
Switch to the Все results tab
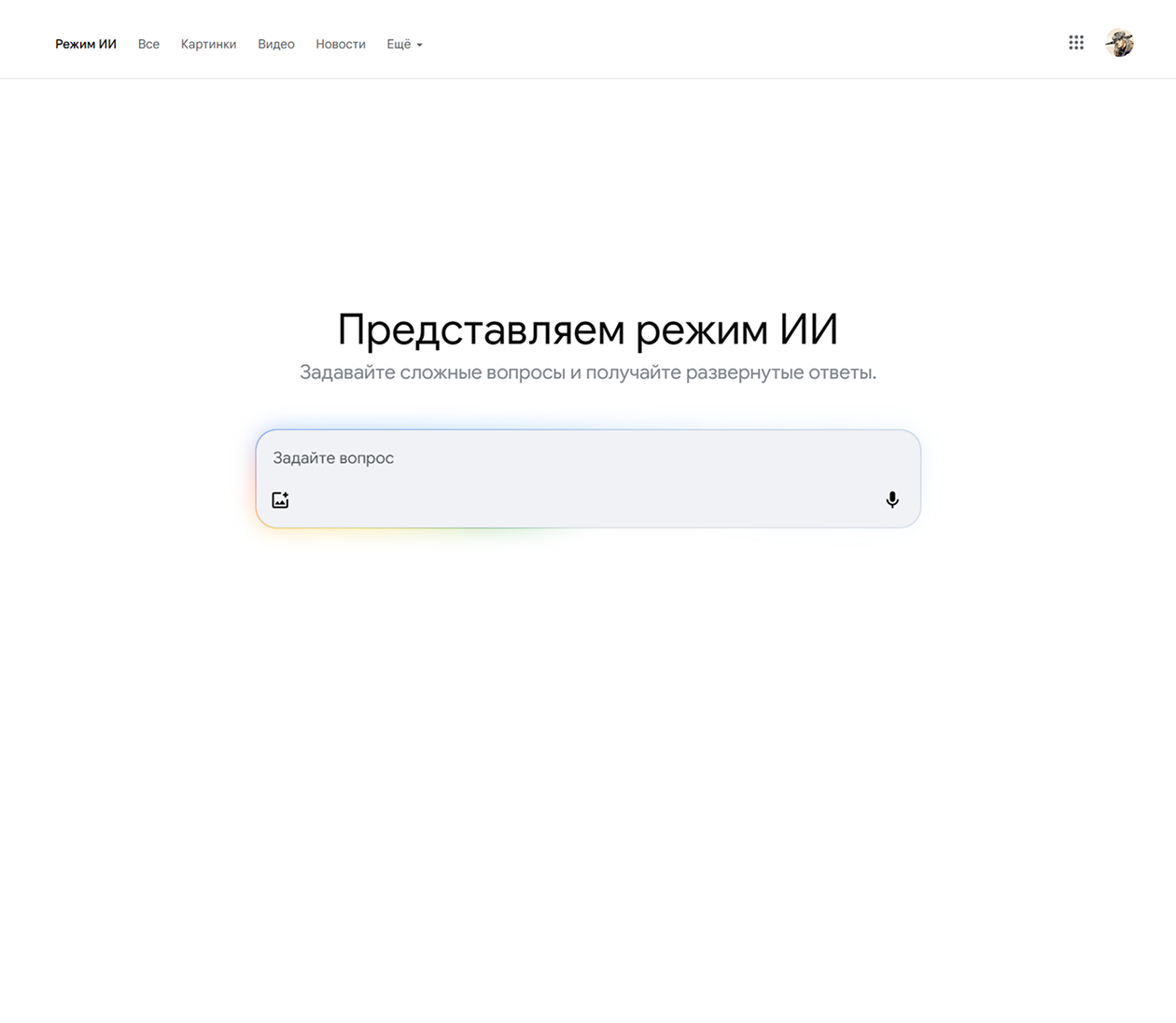pyautogui.click(x=148, y=44)
